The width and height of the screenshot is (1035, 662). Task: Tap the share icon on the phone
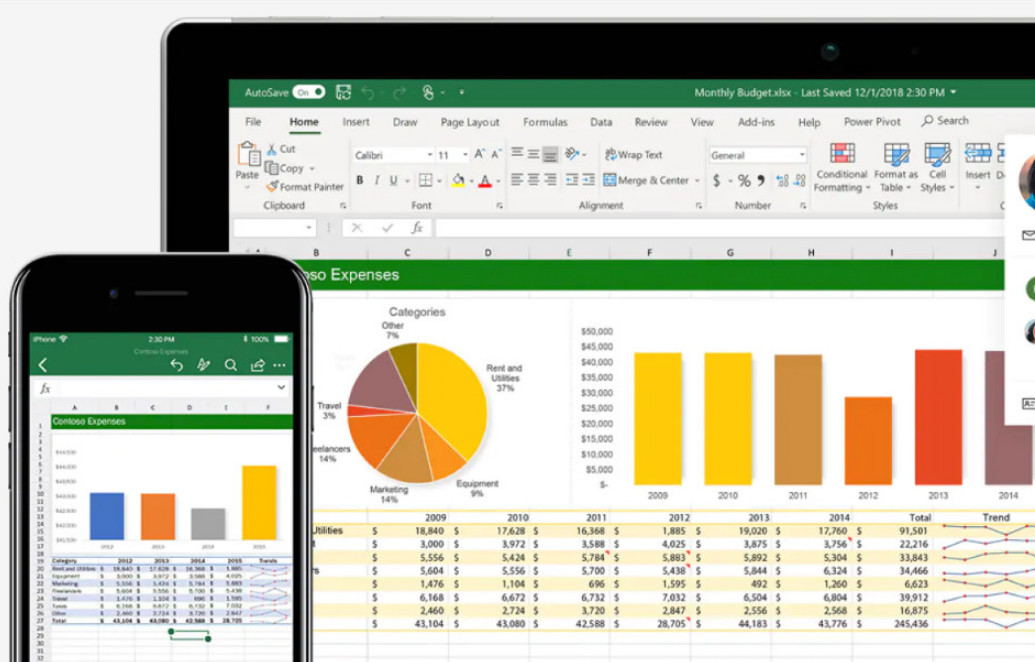(x=257, y=365)
